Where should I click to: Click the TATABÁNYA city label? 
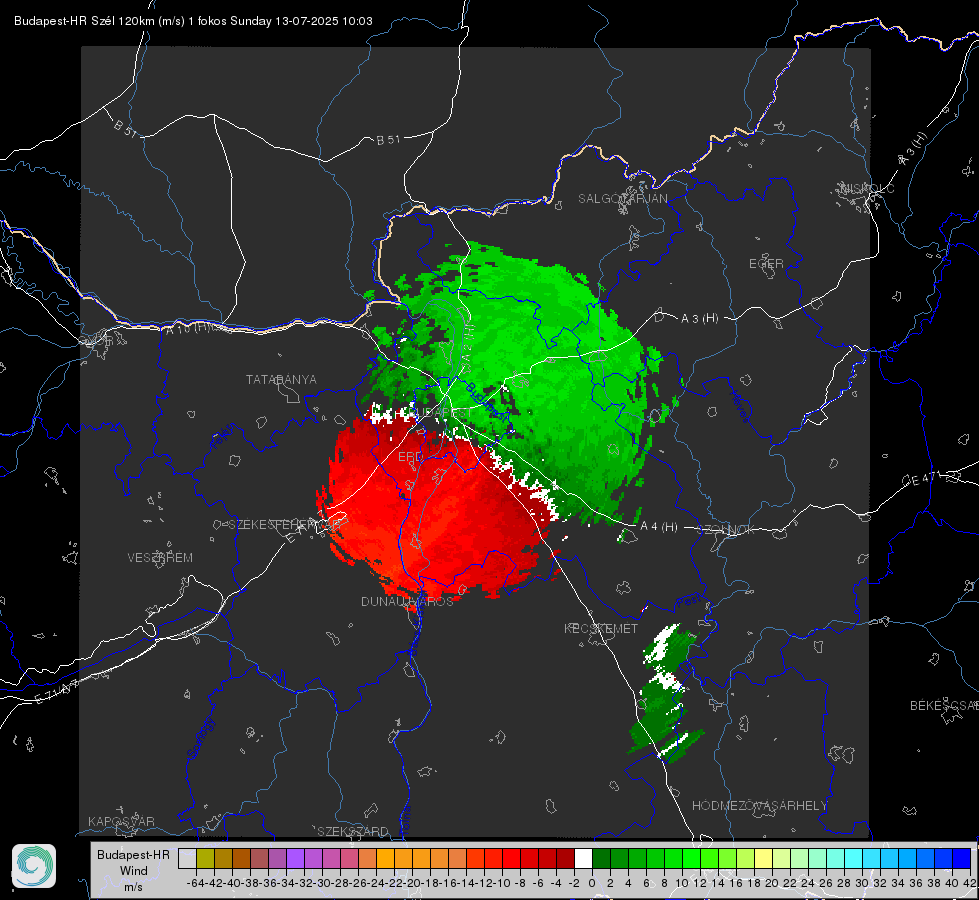point(281,380)
